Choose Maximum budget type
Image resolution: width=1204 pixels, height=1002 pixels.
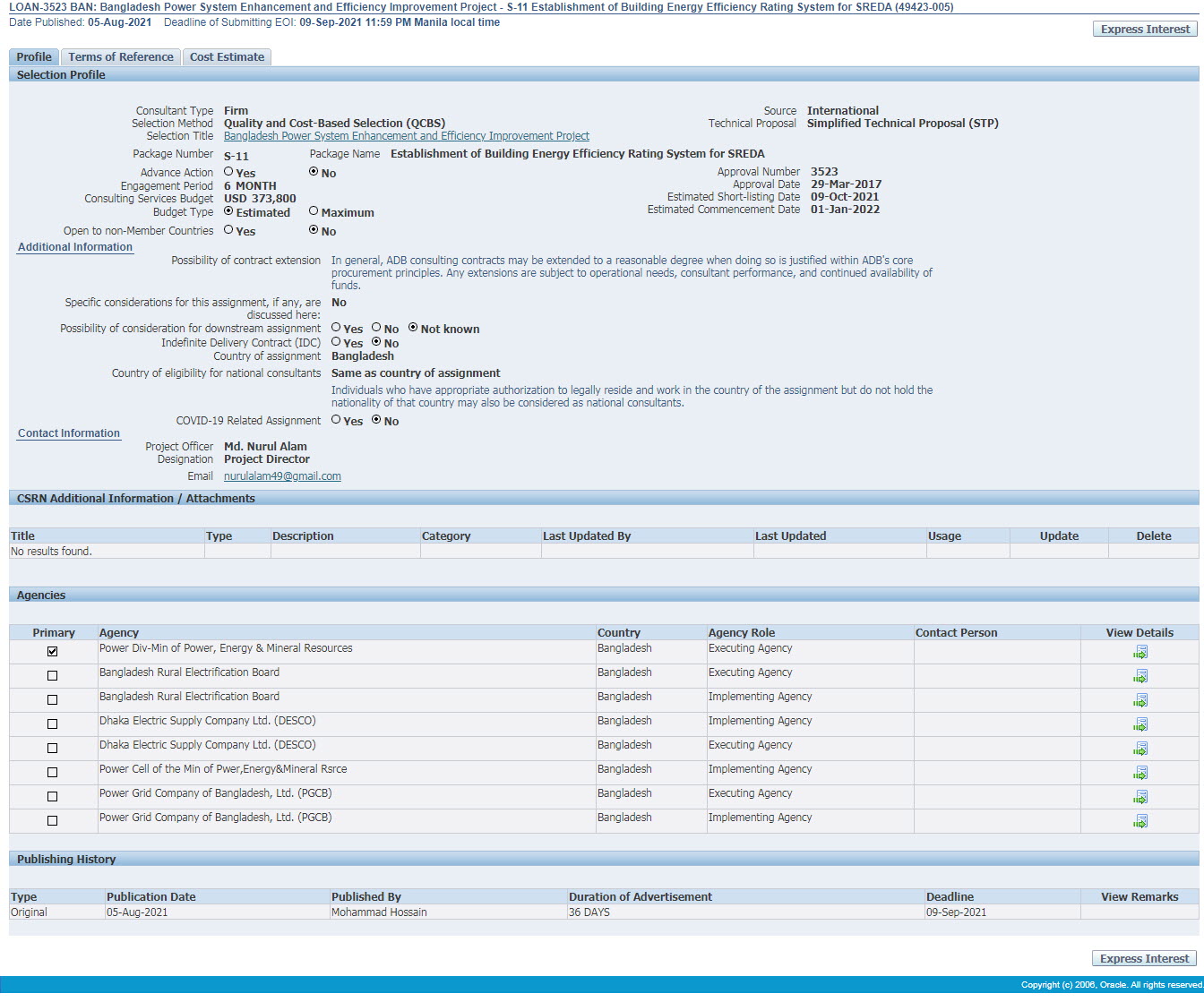[314, 211]
